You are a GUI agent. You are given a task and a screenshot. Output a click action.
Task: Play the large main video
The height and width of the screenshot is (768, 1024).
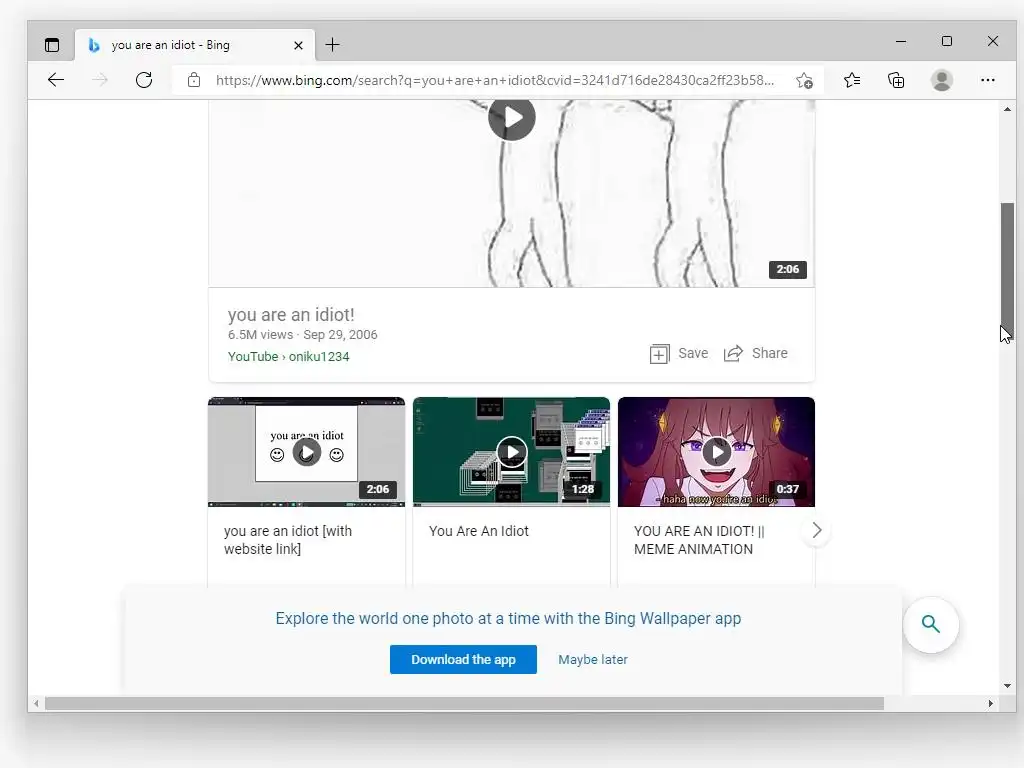point(512,118)
